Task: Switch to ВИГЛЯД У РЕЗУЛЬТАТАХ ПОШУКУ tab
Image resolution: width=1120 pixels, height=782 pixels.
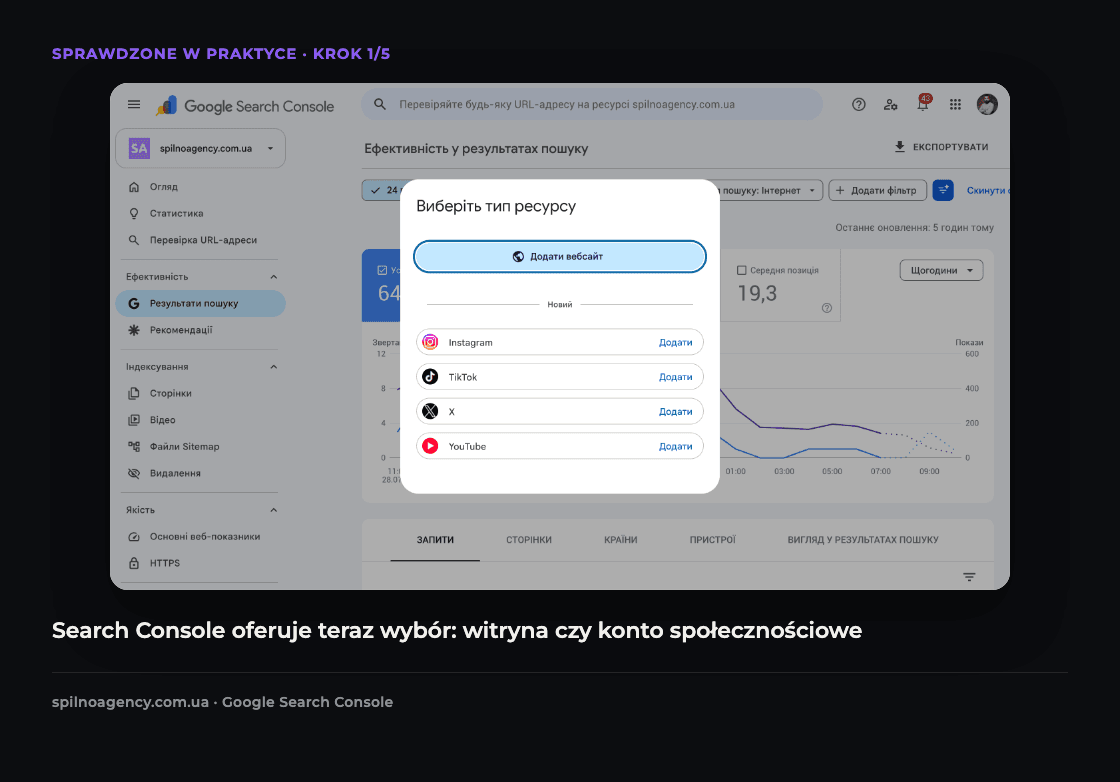Action: [863, 540]
